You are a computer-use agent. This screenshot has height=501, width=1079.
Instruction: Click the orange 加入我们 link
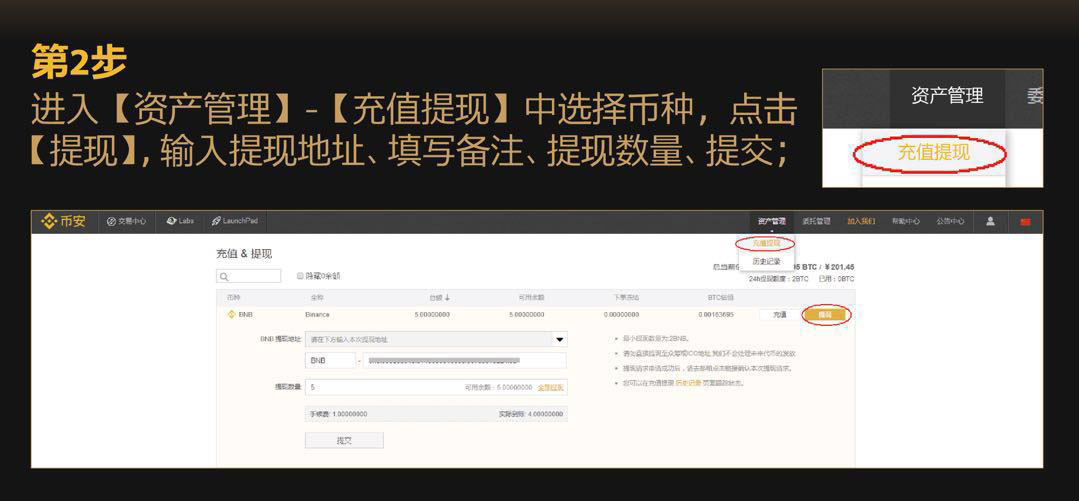(861, 222)
